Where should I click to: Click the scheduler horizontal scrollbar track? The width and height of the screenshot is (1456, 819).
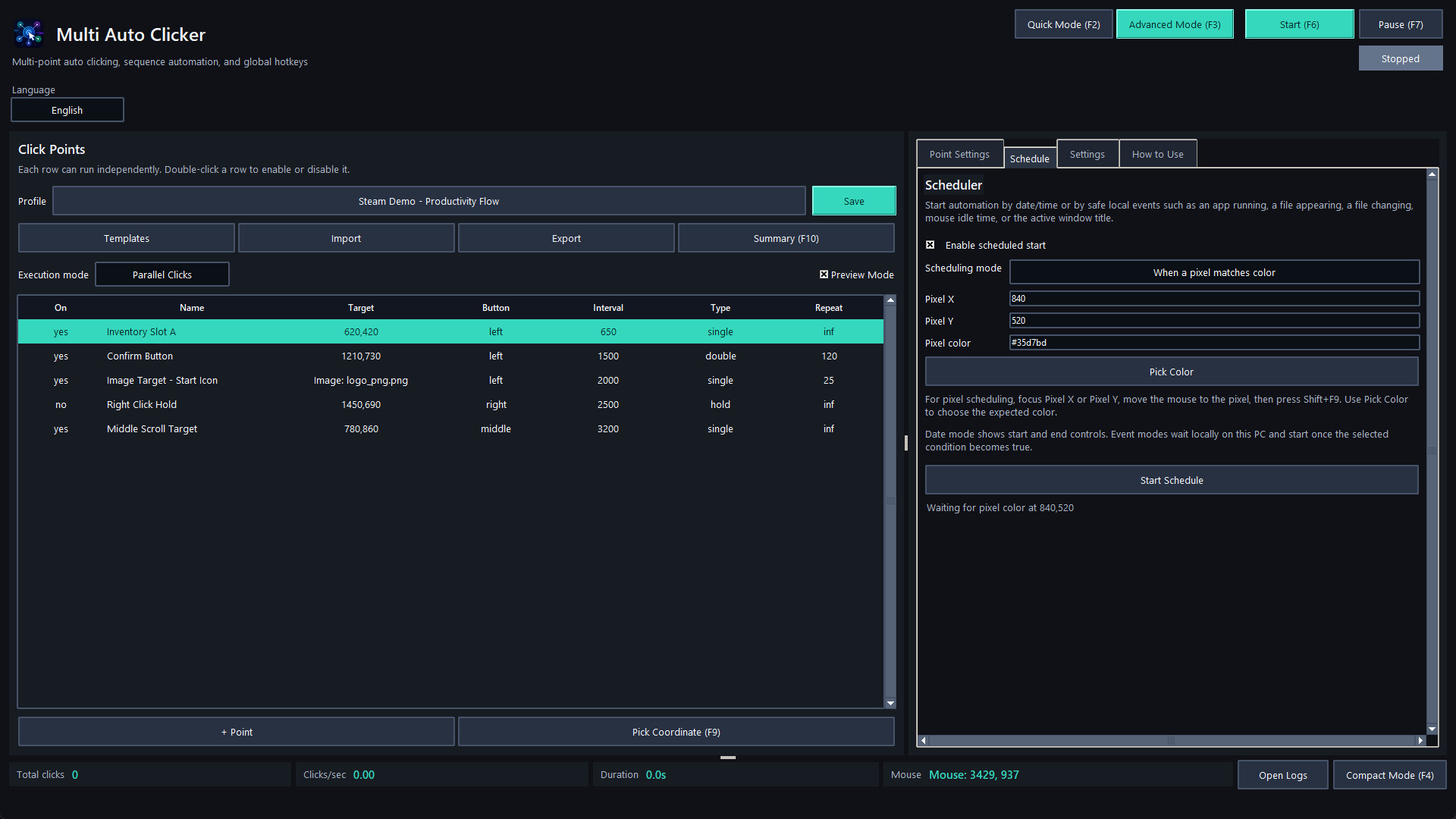pyautogui.click(x=1172, y=740)
